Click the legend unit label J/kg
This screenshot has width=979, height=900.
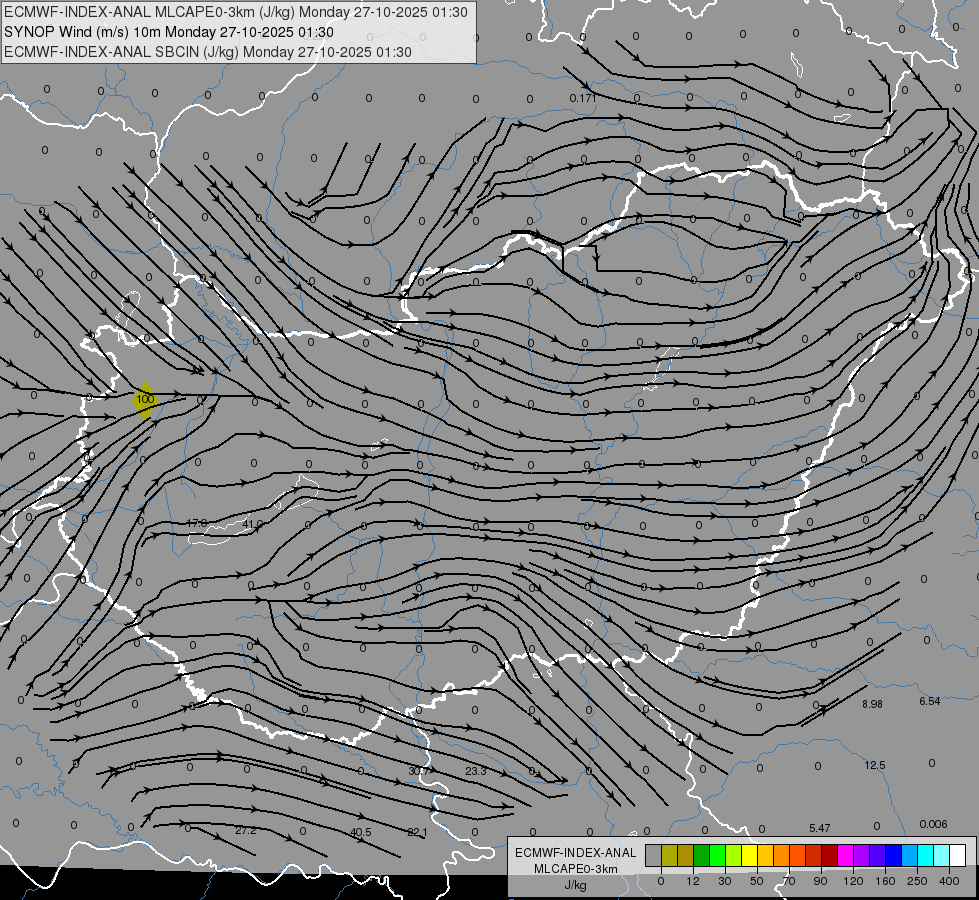click(x=575, y=885)
